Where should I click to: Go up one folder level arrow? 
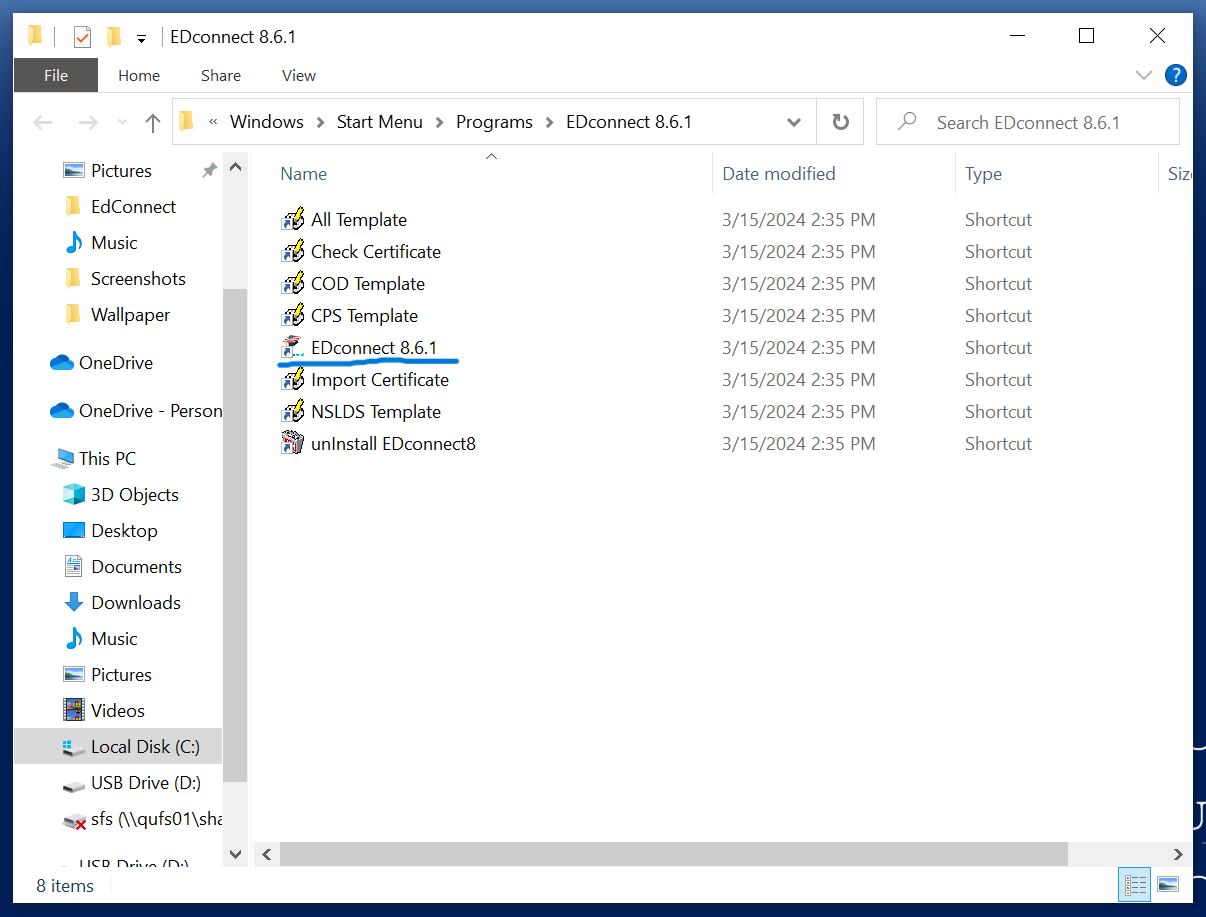[x=153, y=123]
